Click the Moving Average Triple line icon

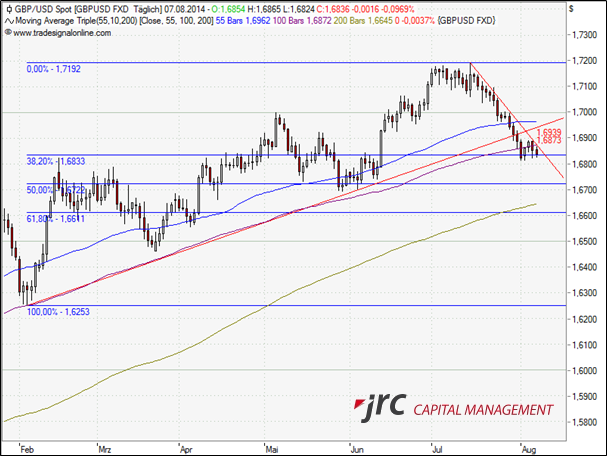(7, 20)
